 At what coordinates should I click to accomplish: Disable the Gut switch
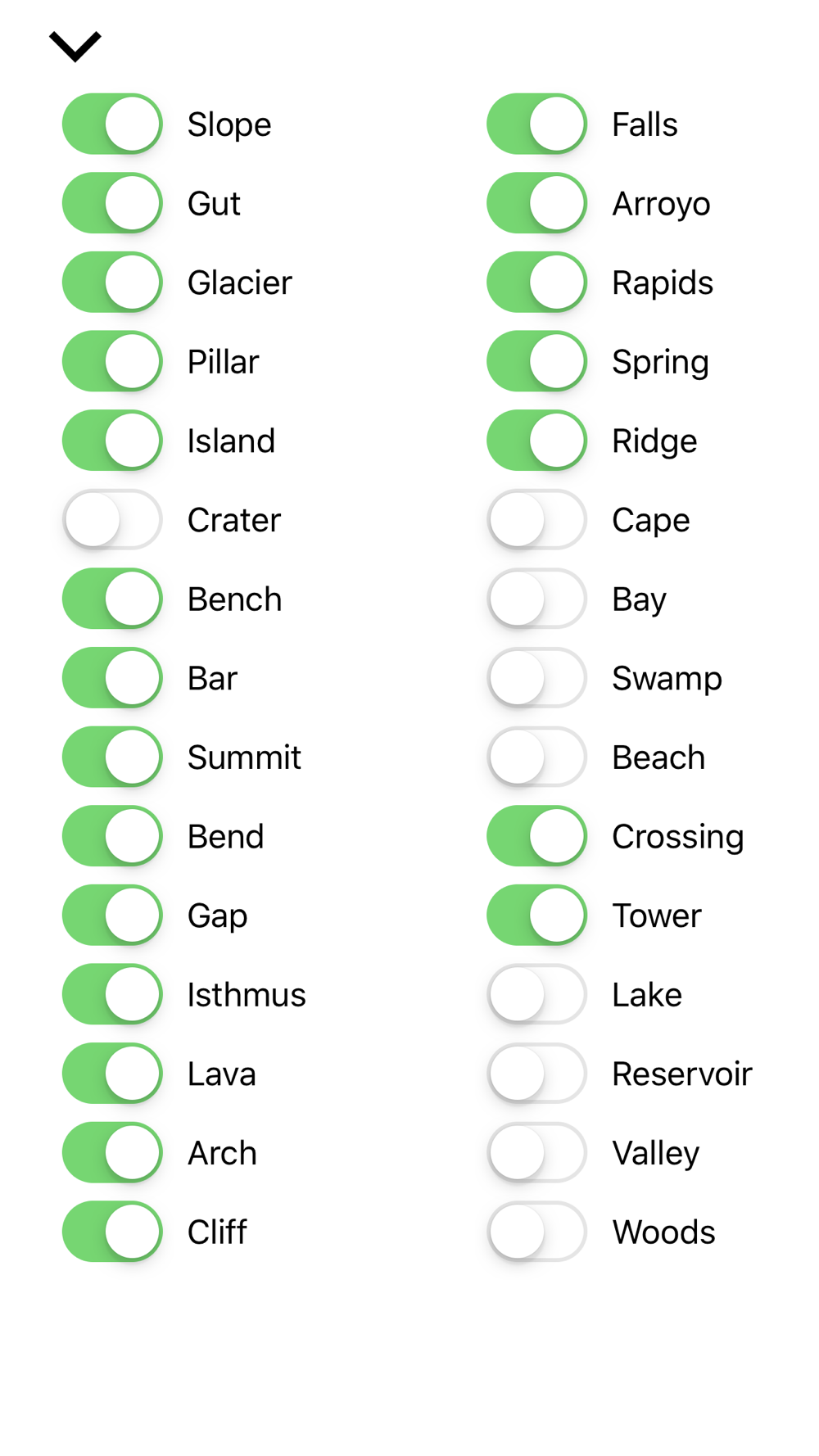112,203
